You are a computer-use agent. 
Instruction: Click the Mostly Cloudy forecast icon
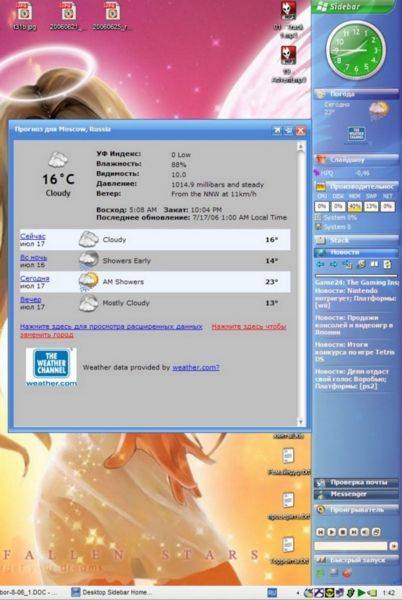(88, 303)
